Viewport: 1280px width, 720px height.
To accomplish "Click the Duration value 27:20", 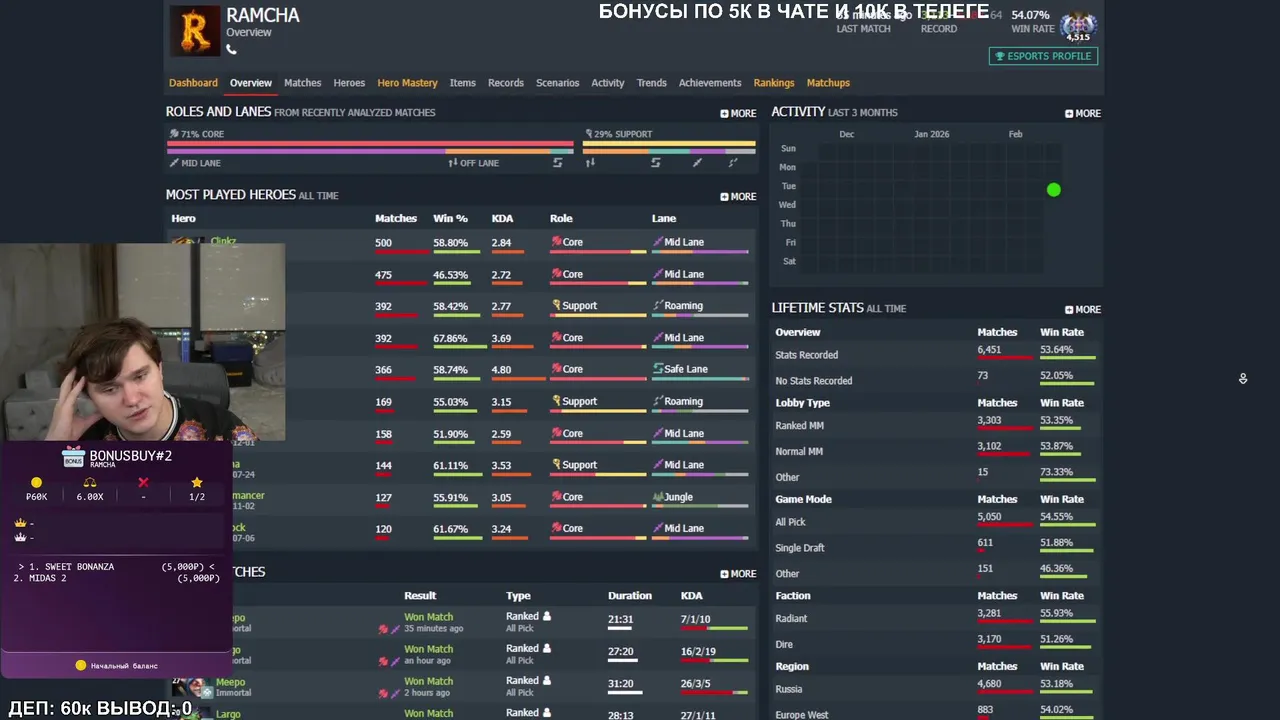I will click(x=621, y=652).
